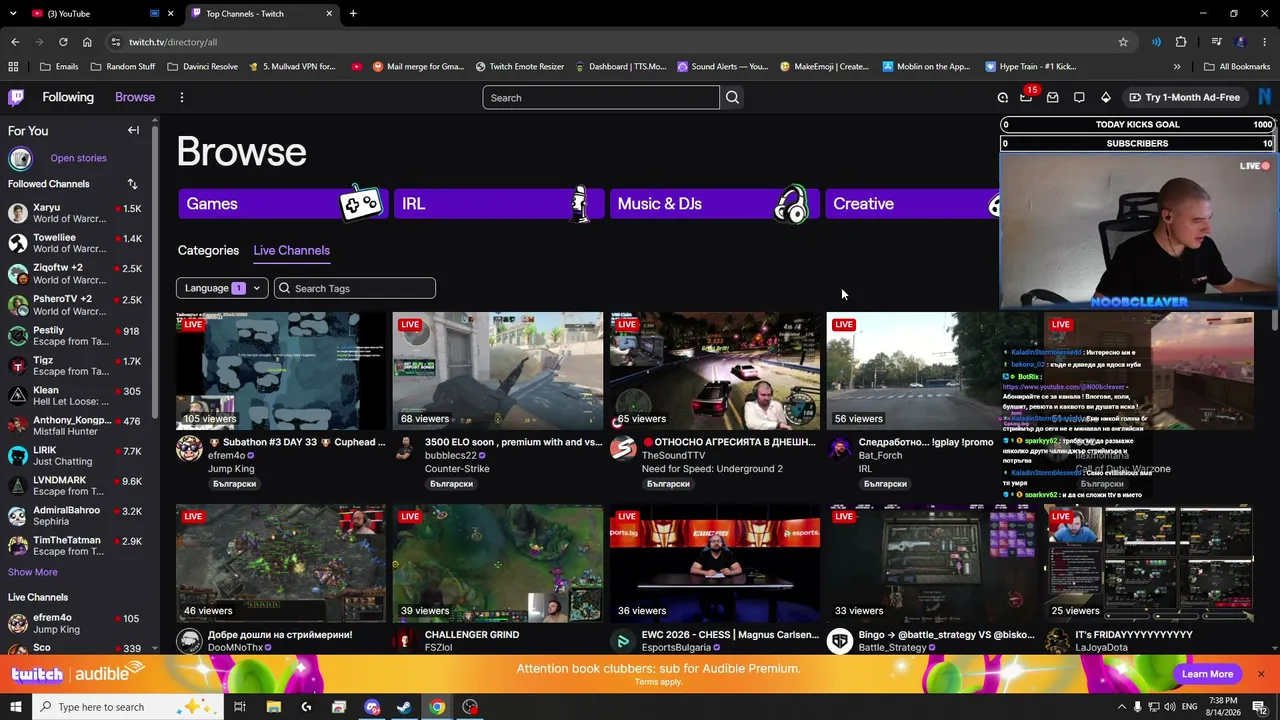This screenshot has height=720, width=1280.
Task: Go to the Twitch home logo
Action: [x=16, y=97]
